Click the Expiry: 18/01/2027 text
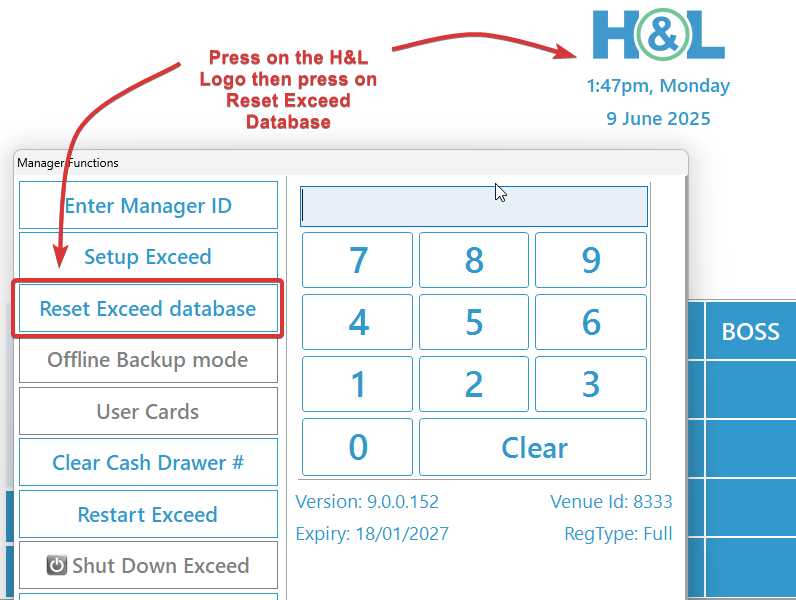Image resolution: width=796 pixels, height=600 pixels. (x=372, y=534)
